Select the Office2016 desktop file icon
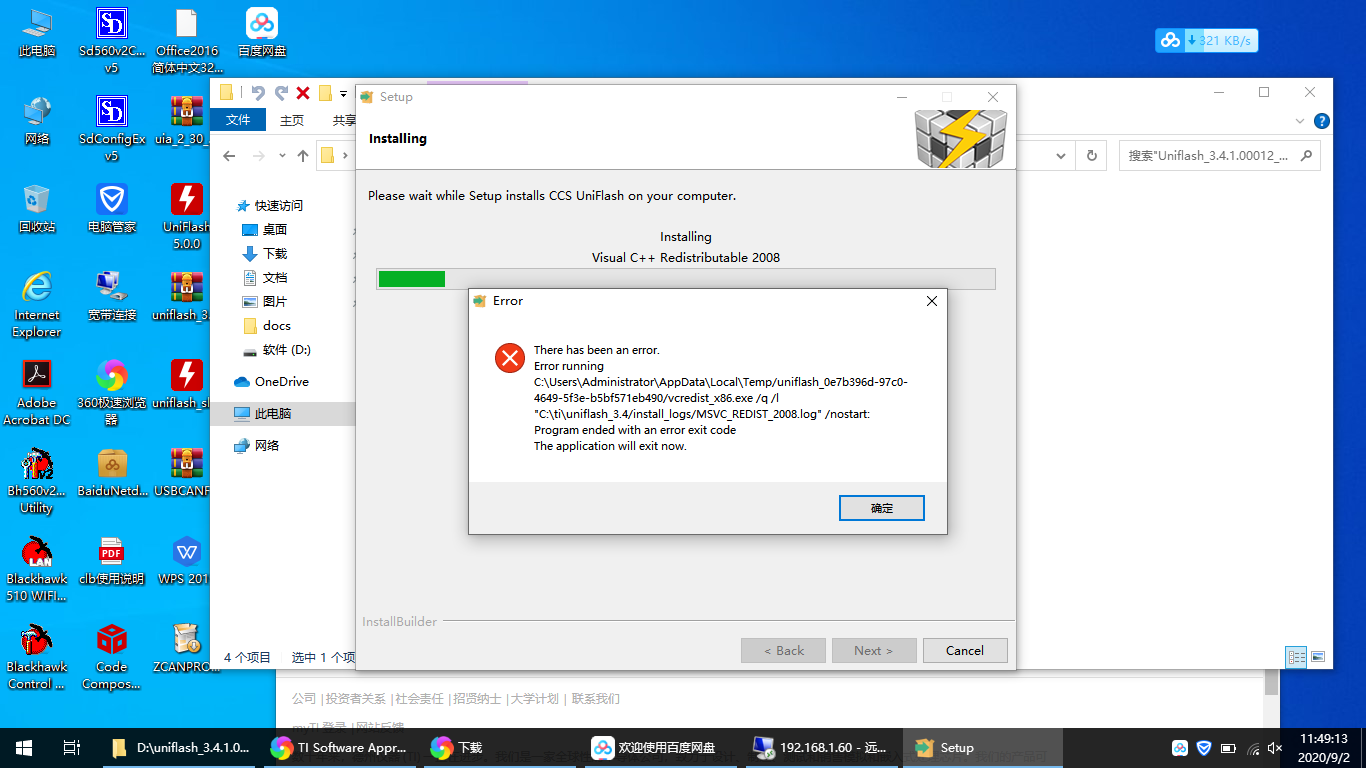This screenshot has width=1366, height=768. point(187,41)
